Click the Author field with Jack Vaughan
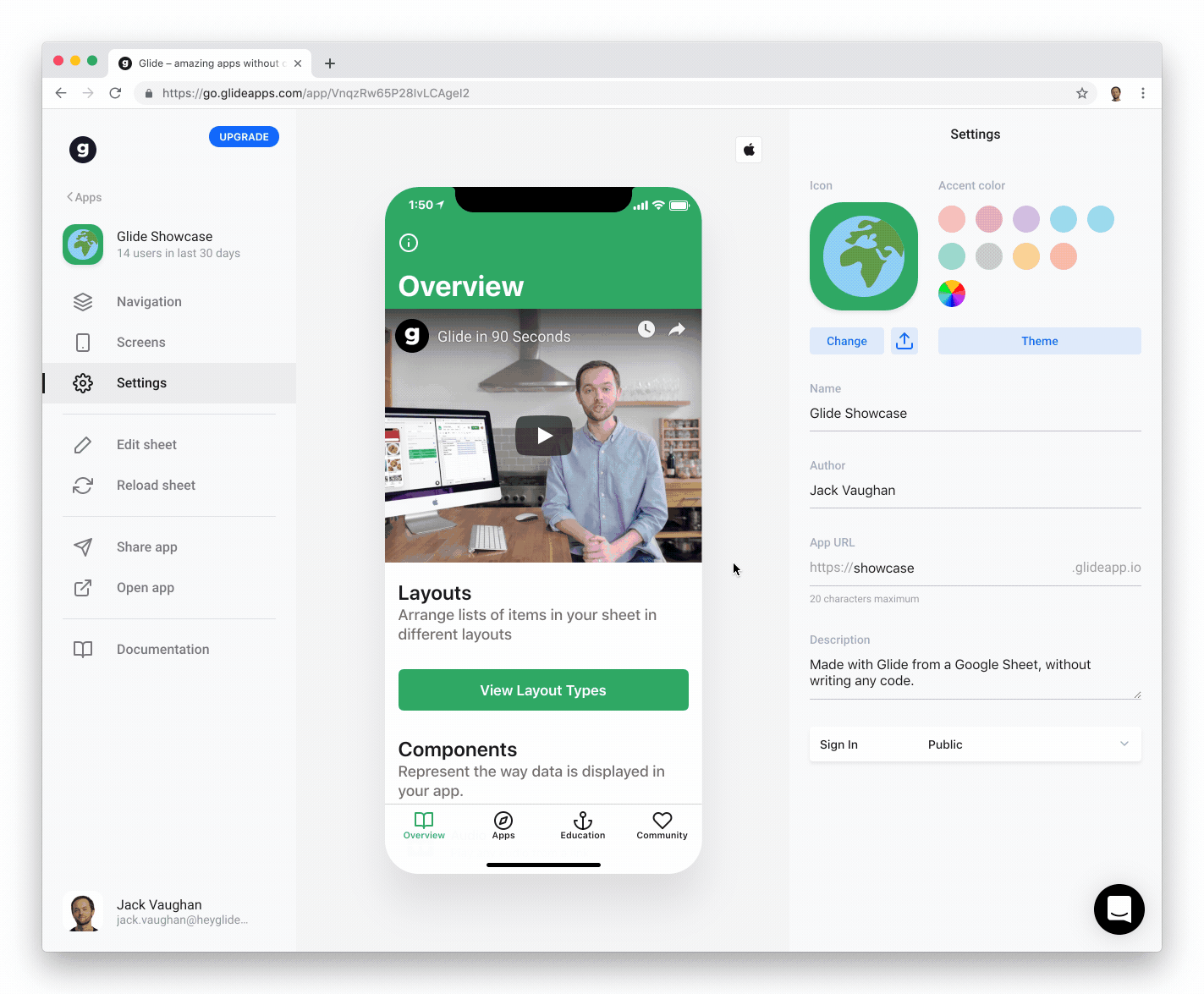Image resolution: width=1204 pixels, height=994 pixels. pos(976,491)
